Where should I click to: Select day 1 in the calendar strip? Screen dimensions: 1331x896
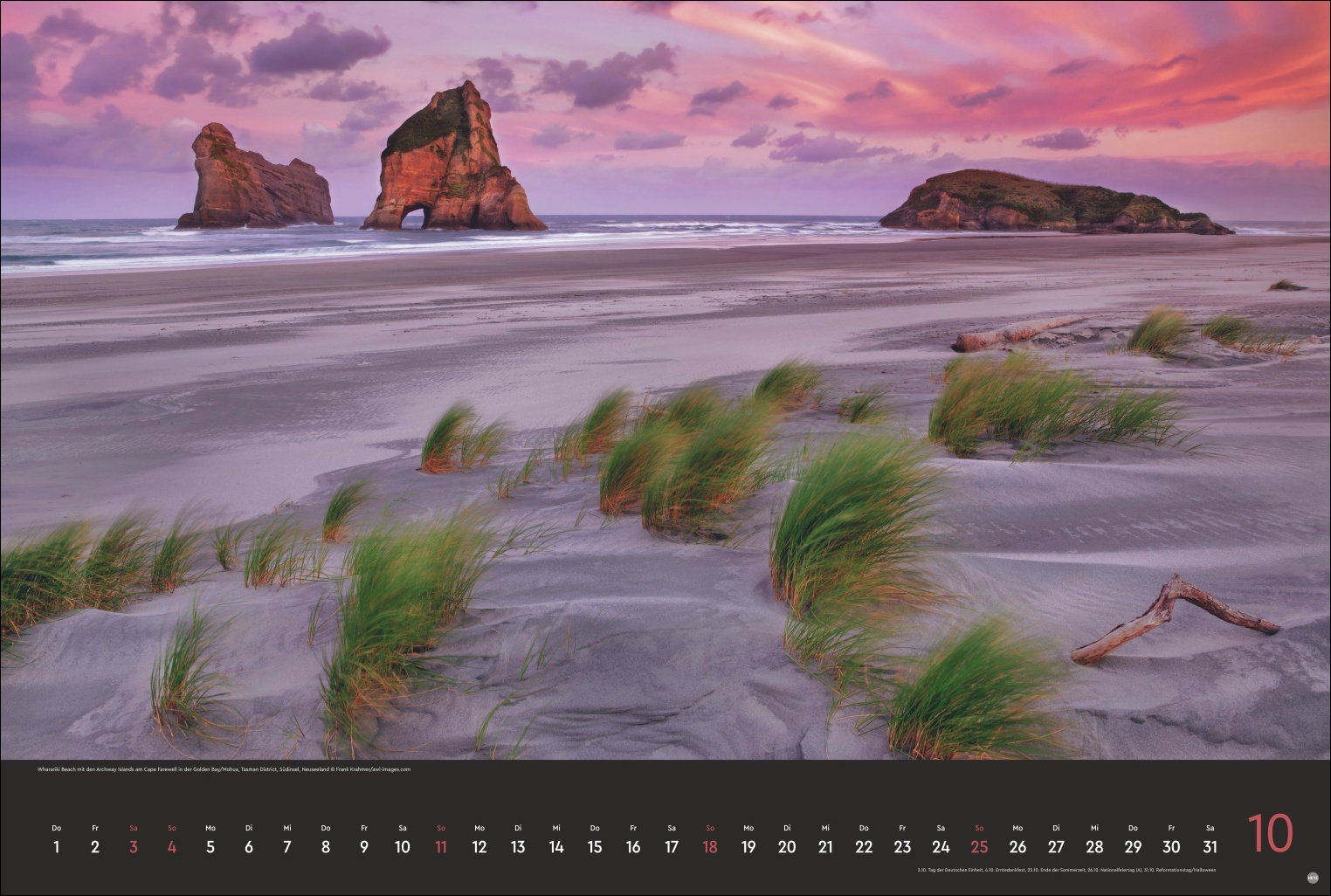click(x=57, y=846)
